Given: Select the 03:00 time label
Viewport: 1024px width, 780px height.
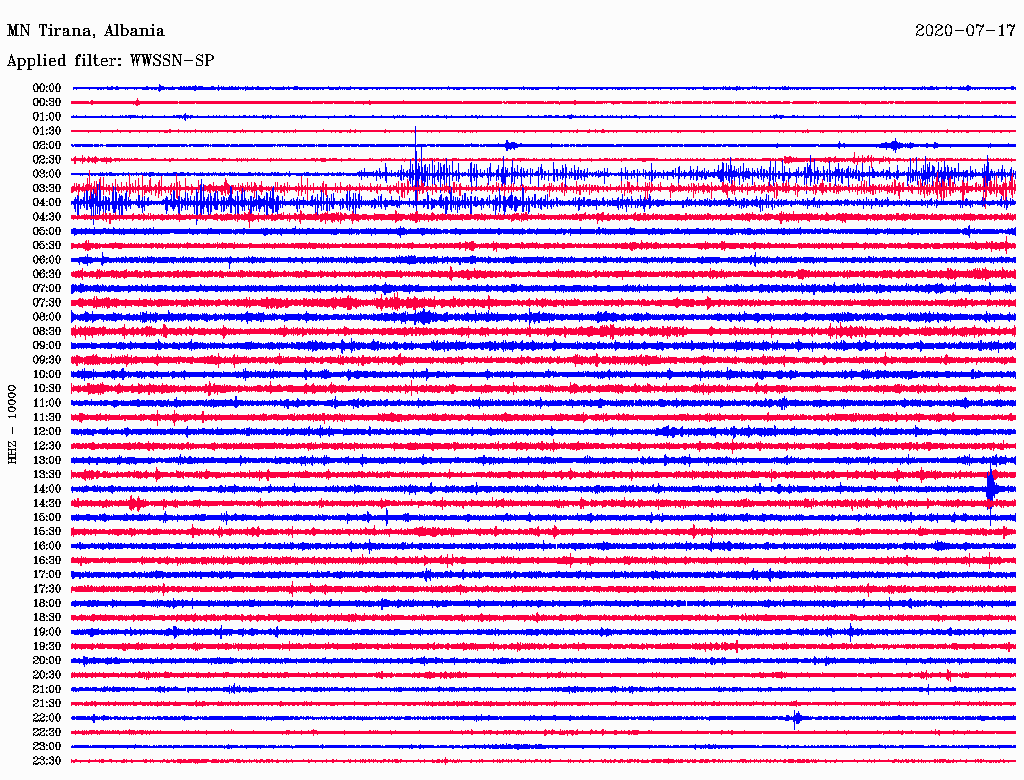Looking at the screenshot, I should pyautogui.click(x=47, y=174).
